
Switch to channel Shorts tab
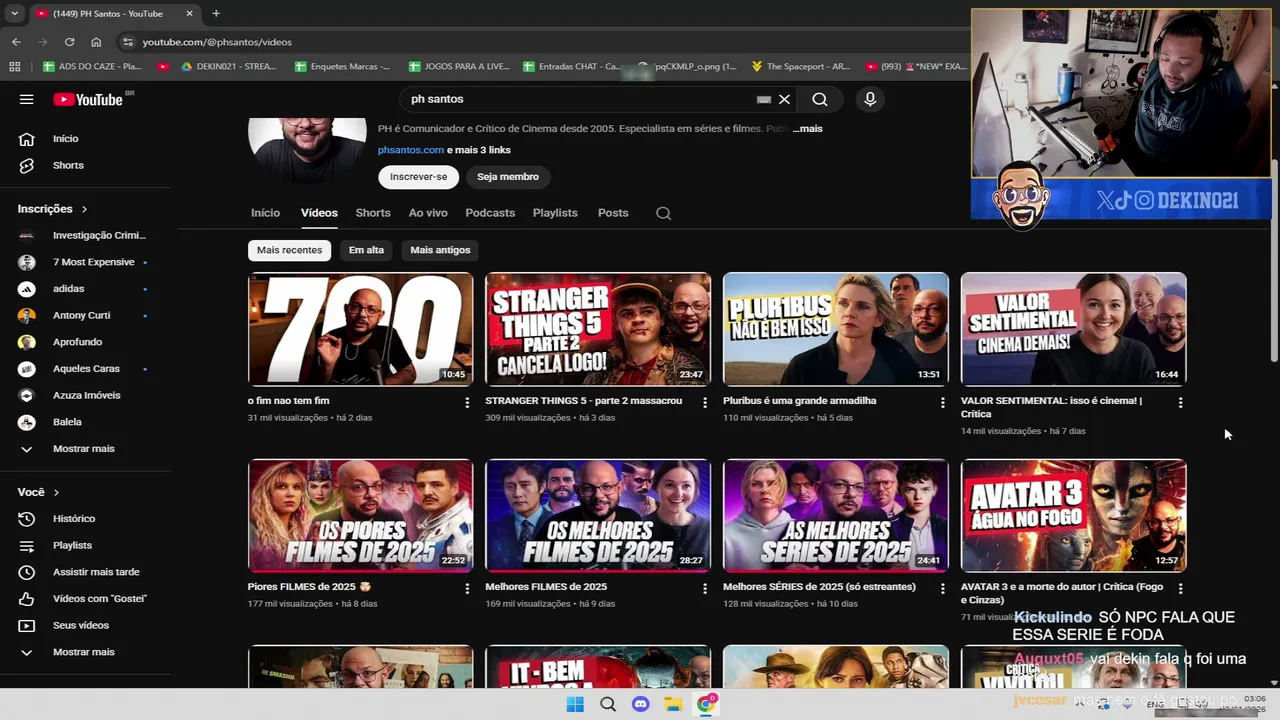click(373, 213)
